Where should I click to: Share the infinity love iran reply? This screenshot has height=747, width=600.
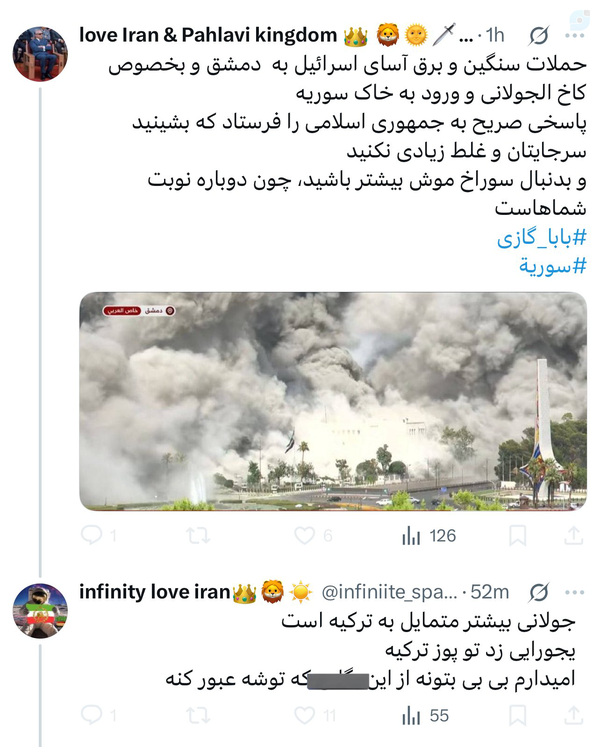(x=574, y=715)
